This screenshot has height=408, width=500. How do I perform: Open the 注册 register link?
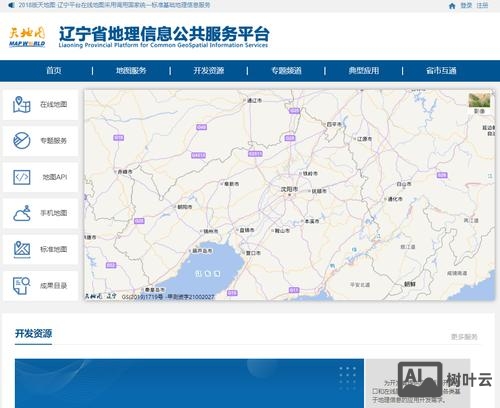click(x=482, y=5)
